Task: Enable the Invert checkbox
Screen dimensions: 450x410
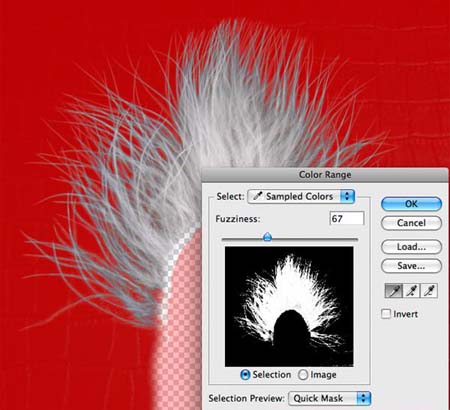Action: tap(386, 314)
